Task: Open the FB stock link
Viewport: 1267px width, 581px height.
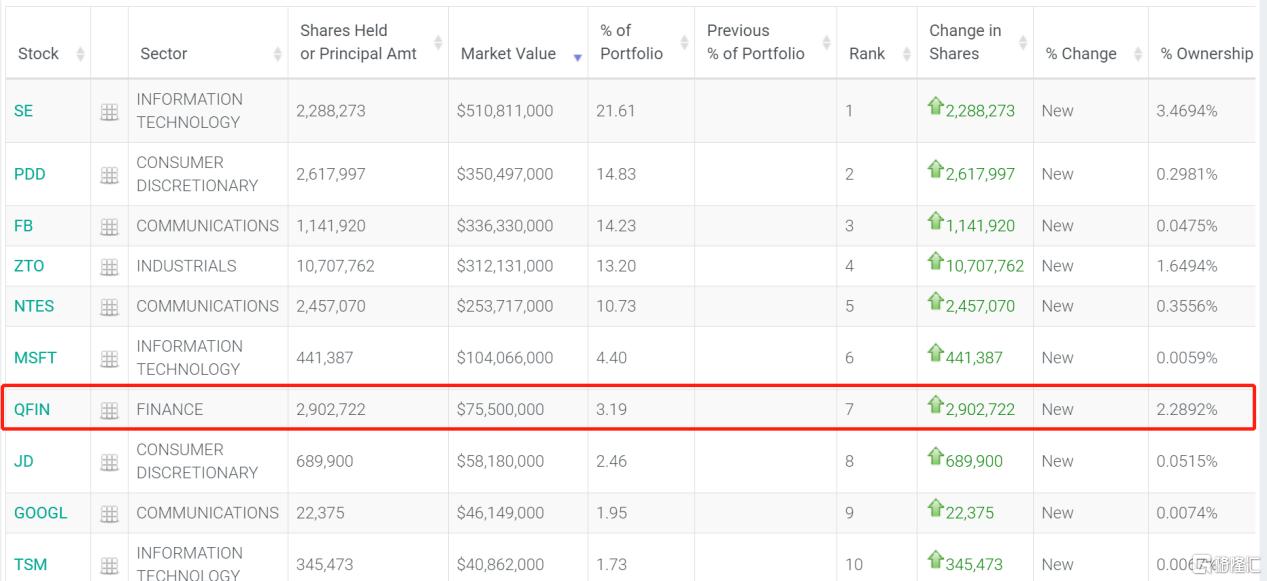Action: coord(24,226)
